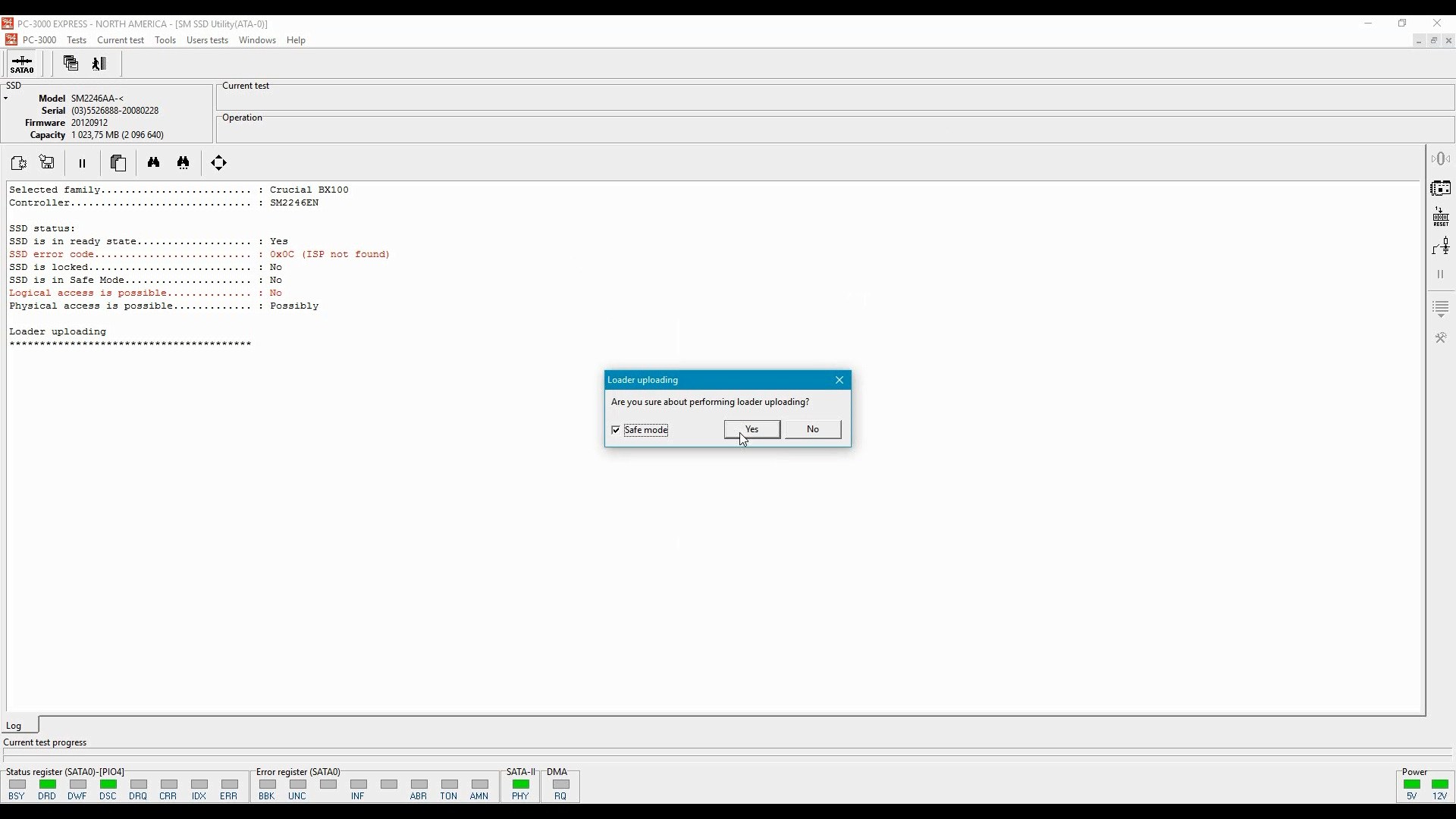The image size is (1456, 819).
Task: Click the SATA0 port icon
Action: (x=22, y=64)
